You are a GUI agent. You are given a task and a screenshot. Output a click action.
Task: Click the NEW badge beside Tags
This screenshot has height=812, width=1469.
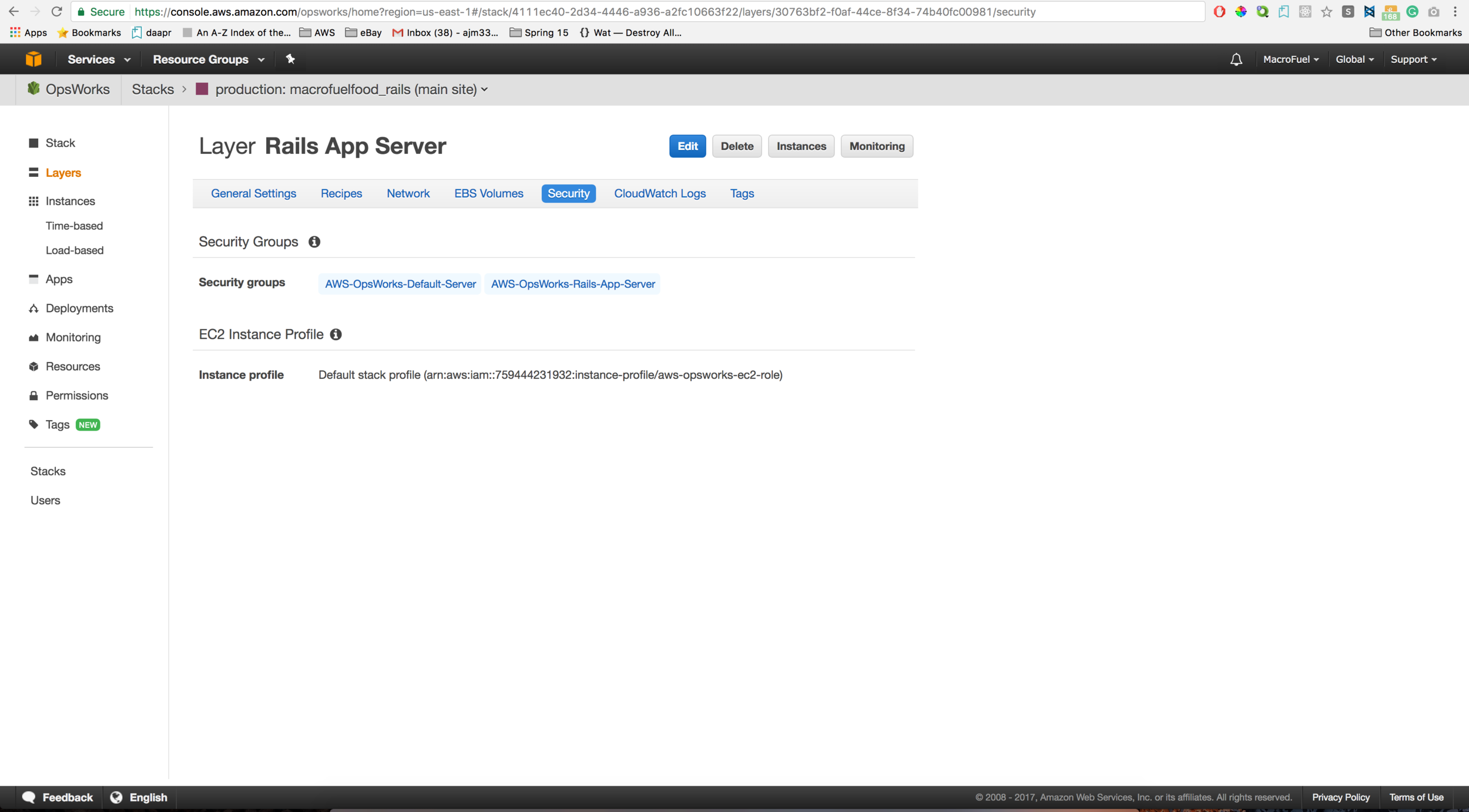tap(88, 425)
